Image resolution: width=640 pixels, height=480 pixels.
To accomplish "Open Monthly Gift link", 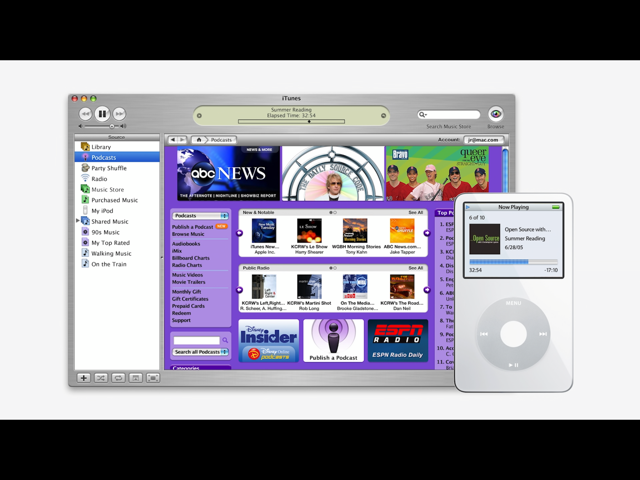I will pos(186,291).
